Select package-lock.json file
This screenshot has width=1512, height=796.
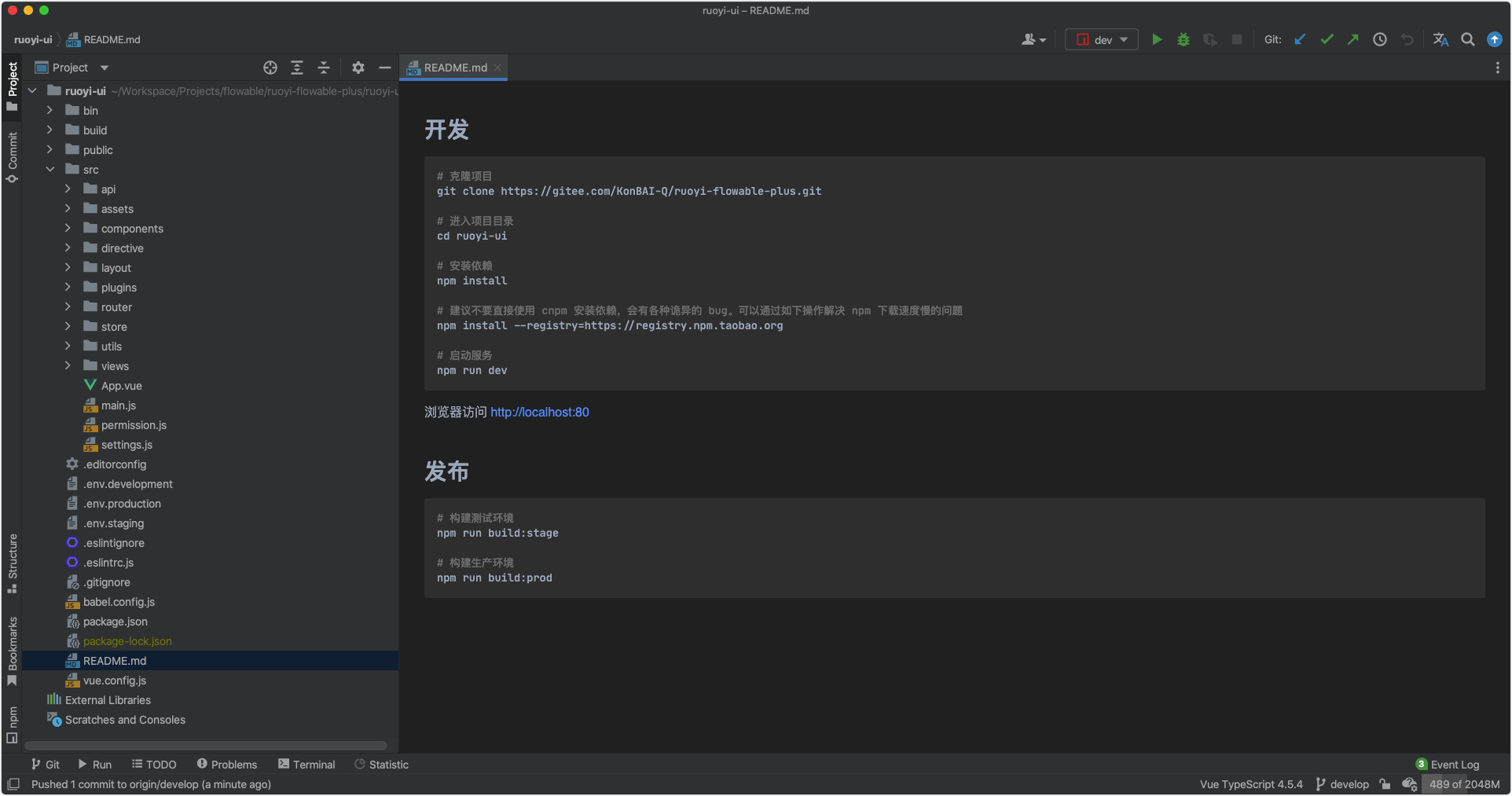pos(127,641)
